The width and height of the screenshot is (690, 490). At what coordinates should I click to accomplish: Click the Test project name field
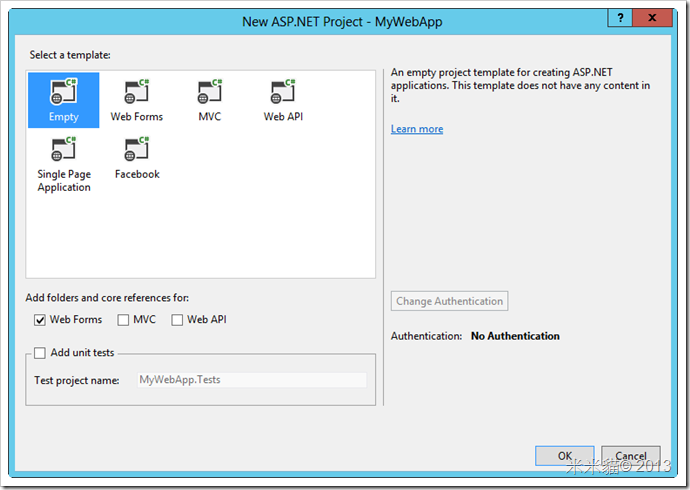(252, 380)
